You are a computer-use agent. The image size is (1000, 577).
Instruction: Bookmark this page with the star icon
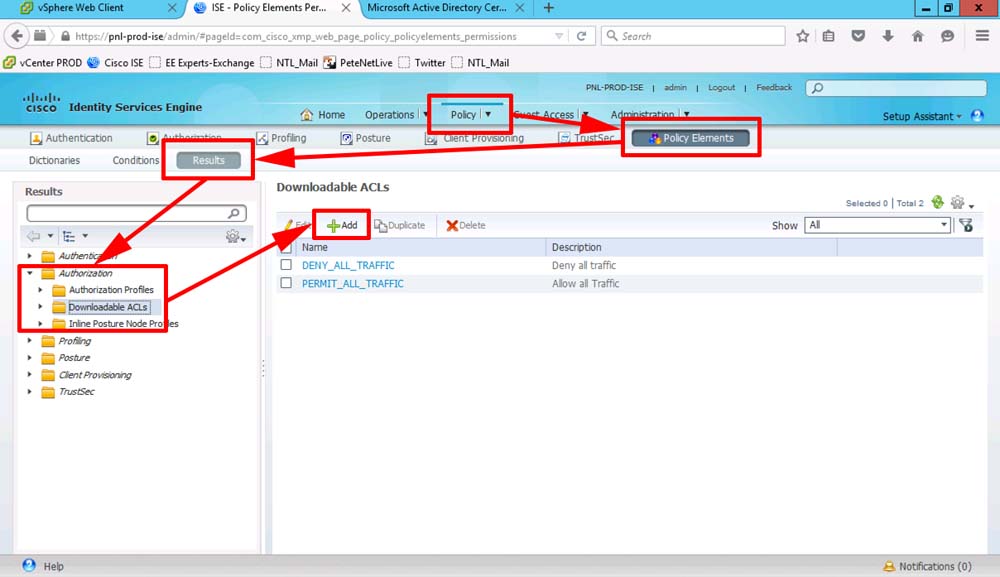pyautogui.click(x=802, y=36)
